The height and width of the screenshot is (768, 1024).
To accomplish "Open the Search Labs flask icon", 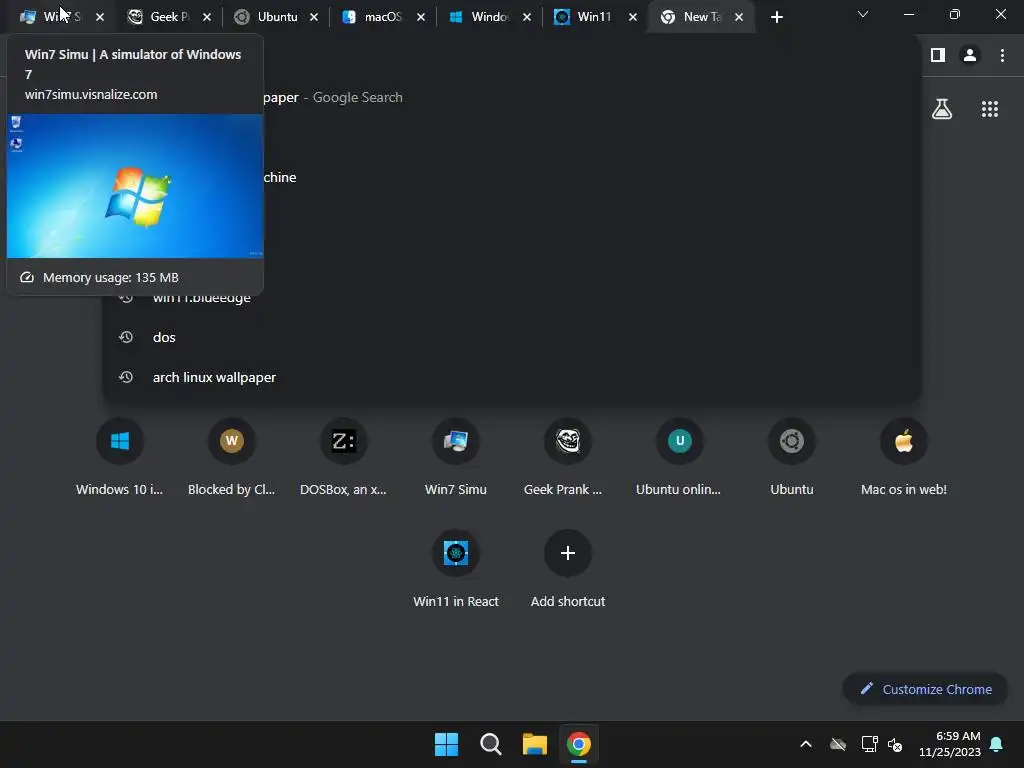I will pos(942,109).
